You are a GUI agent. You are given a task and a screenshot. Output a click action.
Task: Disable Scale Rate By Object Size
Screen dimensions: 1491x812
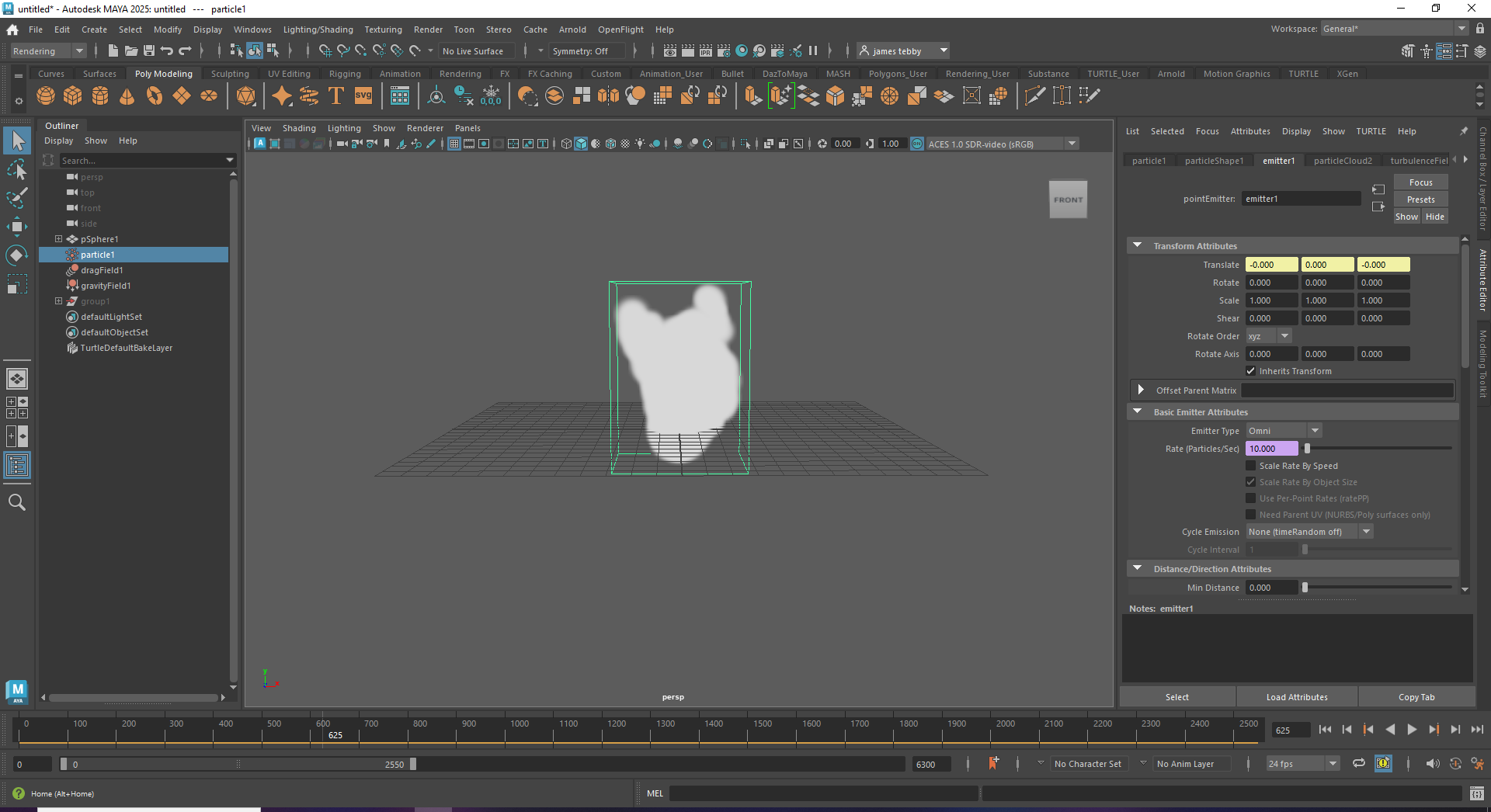click(x=1251, y=482)
